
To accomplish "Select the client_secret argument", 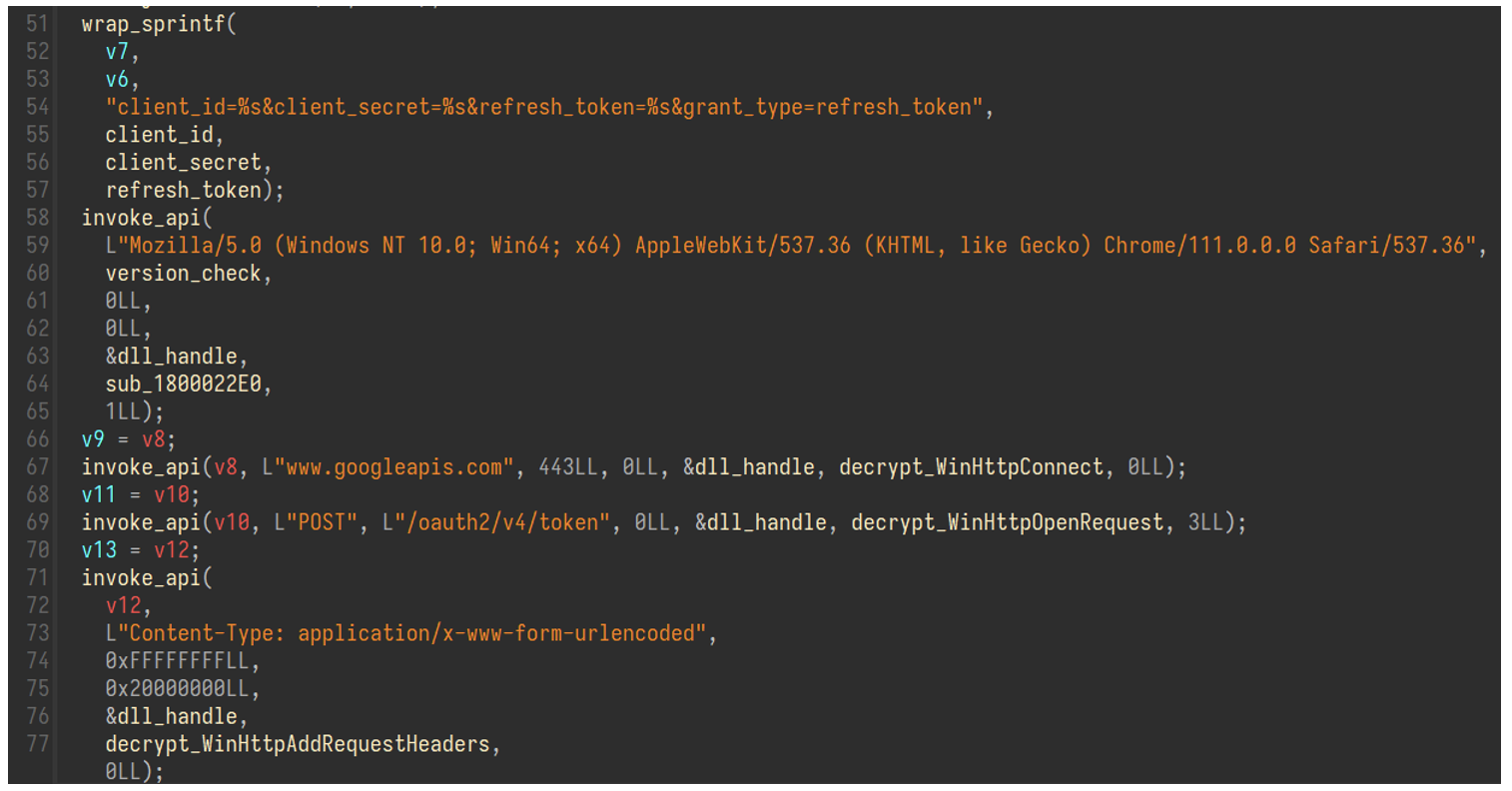I will coord(183,163).
